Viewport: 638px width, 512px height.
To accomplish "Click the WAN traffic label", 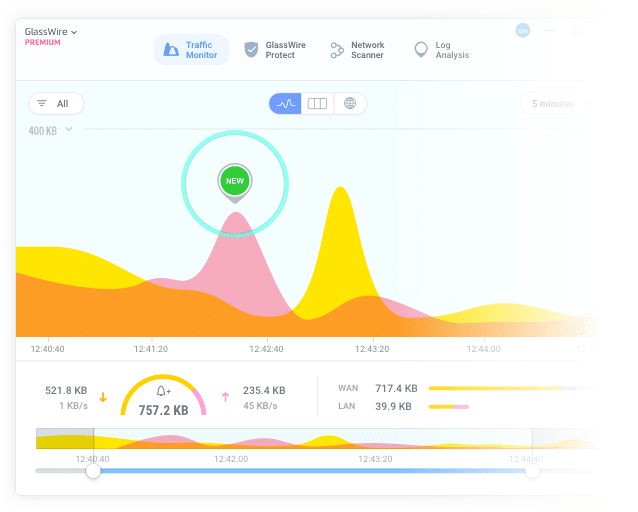I will click(x=348, y=388).
